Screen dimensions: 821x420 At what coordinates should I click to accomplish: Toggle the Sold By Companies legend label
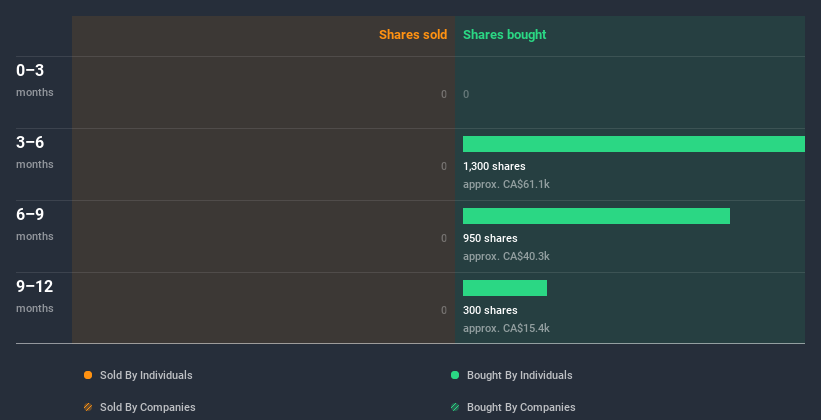point(147,407)
